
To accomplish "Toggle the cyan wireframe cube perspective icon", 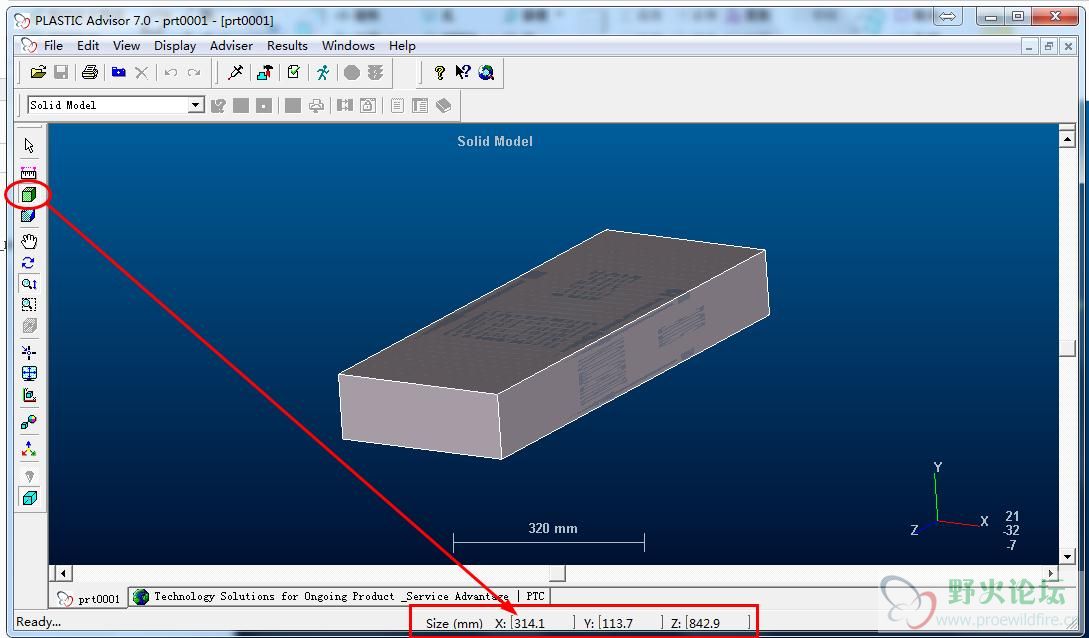I will [28, 498].
